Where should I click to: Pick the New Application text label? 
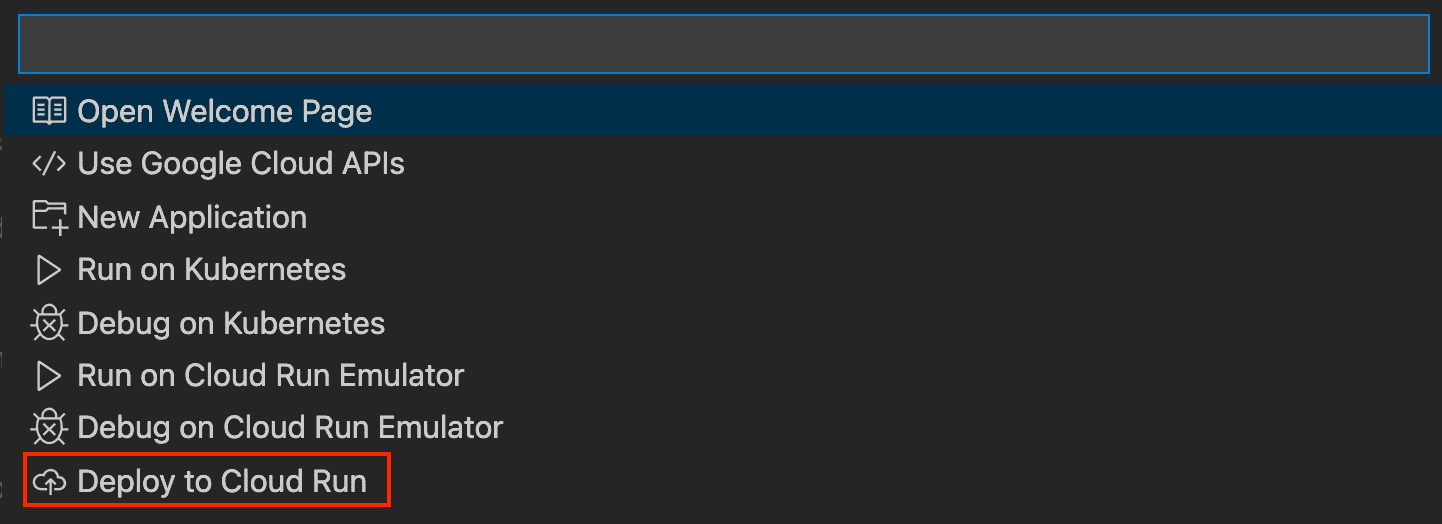[192, 217]
